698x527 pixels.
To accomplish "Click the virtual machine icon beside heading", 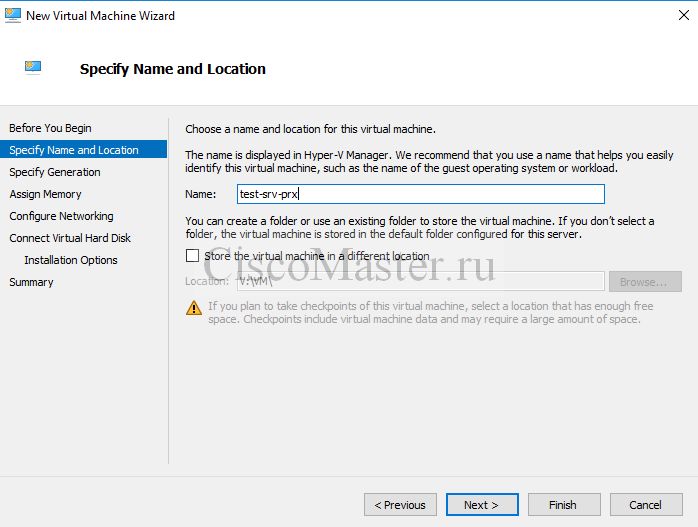I will [33, 67].
